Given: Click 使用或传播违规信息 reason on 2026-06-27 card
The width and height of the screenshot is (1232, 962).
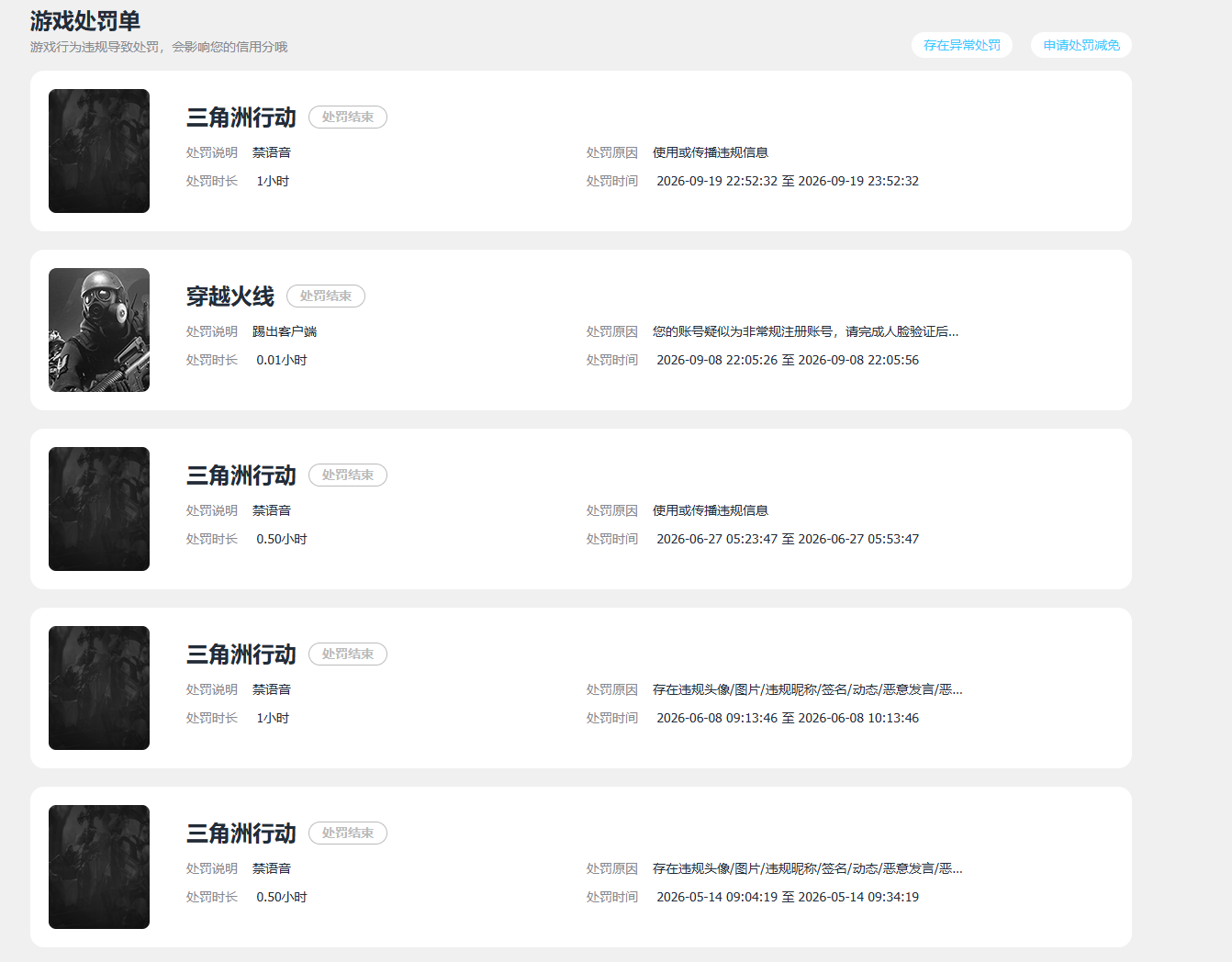Looking at the screenshot, I should [x=711, y=510].
